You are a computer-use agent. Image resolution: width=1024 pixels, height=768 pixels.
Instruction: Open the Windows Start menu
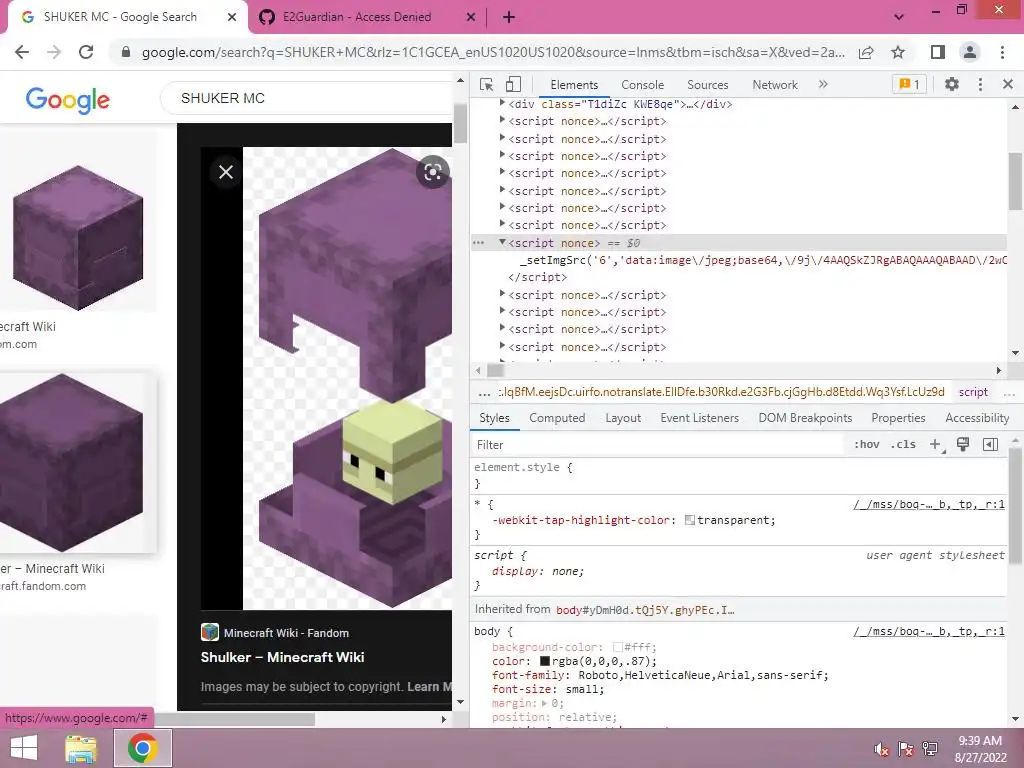[24, 748]
